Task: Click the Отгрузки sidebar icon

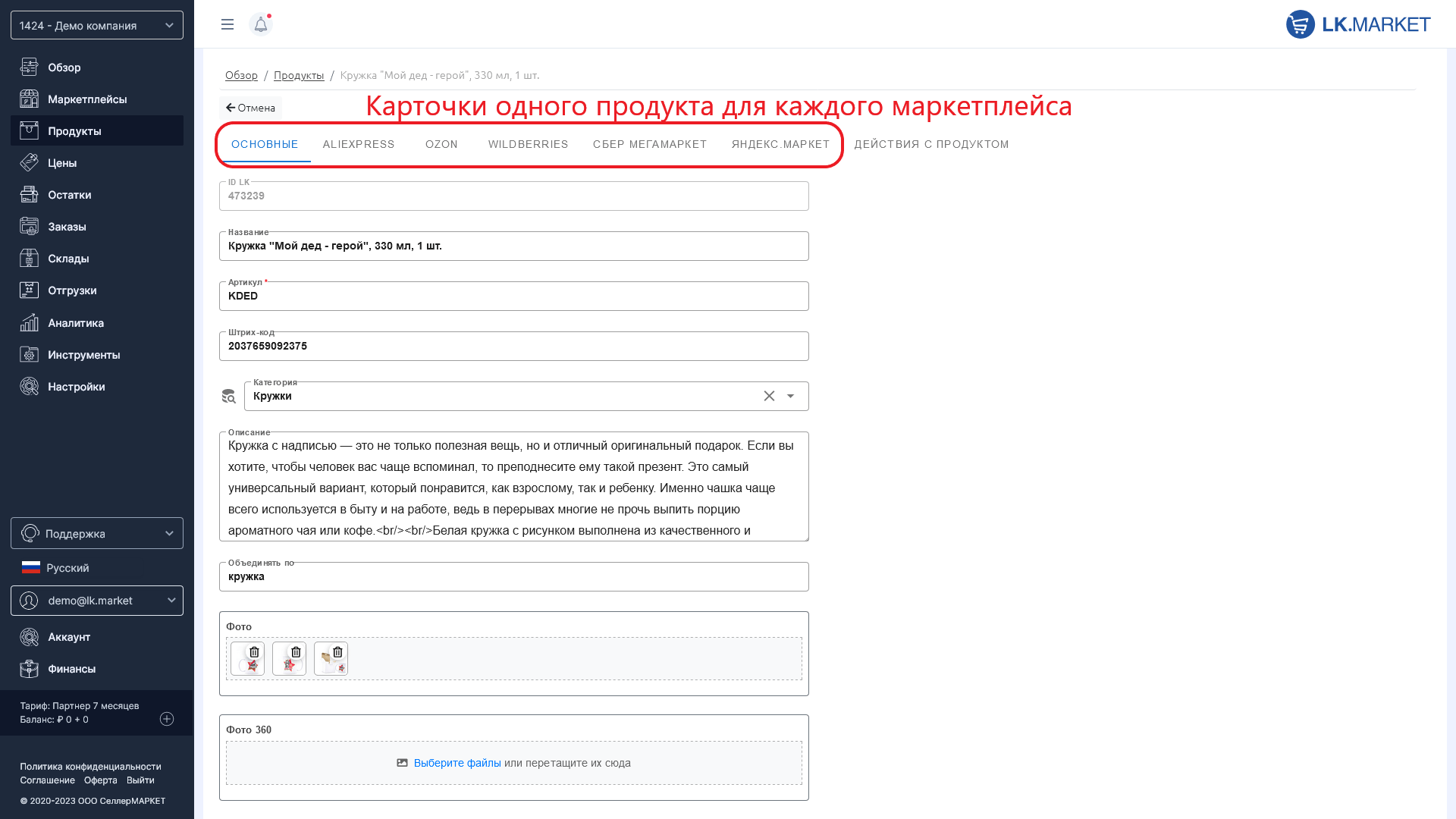Action: (x=30, y=290)
